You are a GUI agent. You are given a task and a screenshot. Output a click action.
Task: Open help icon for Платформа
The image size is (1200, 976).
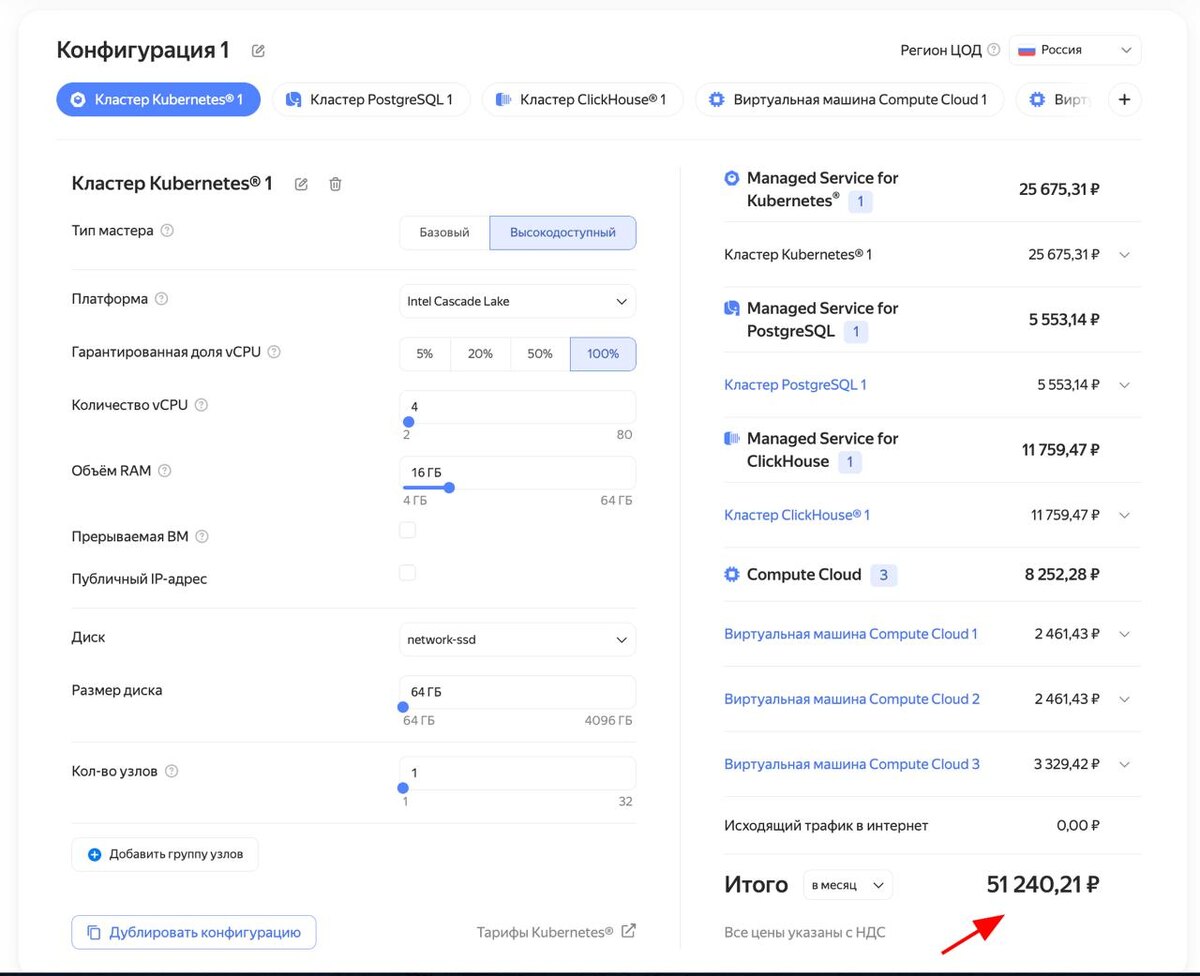coord(161,299)
